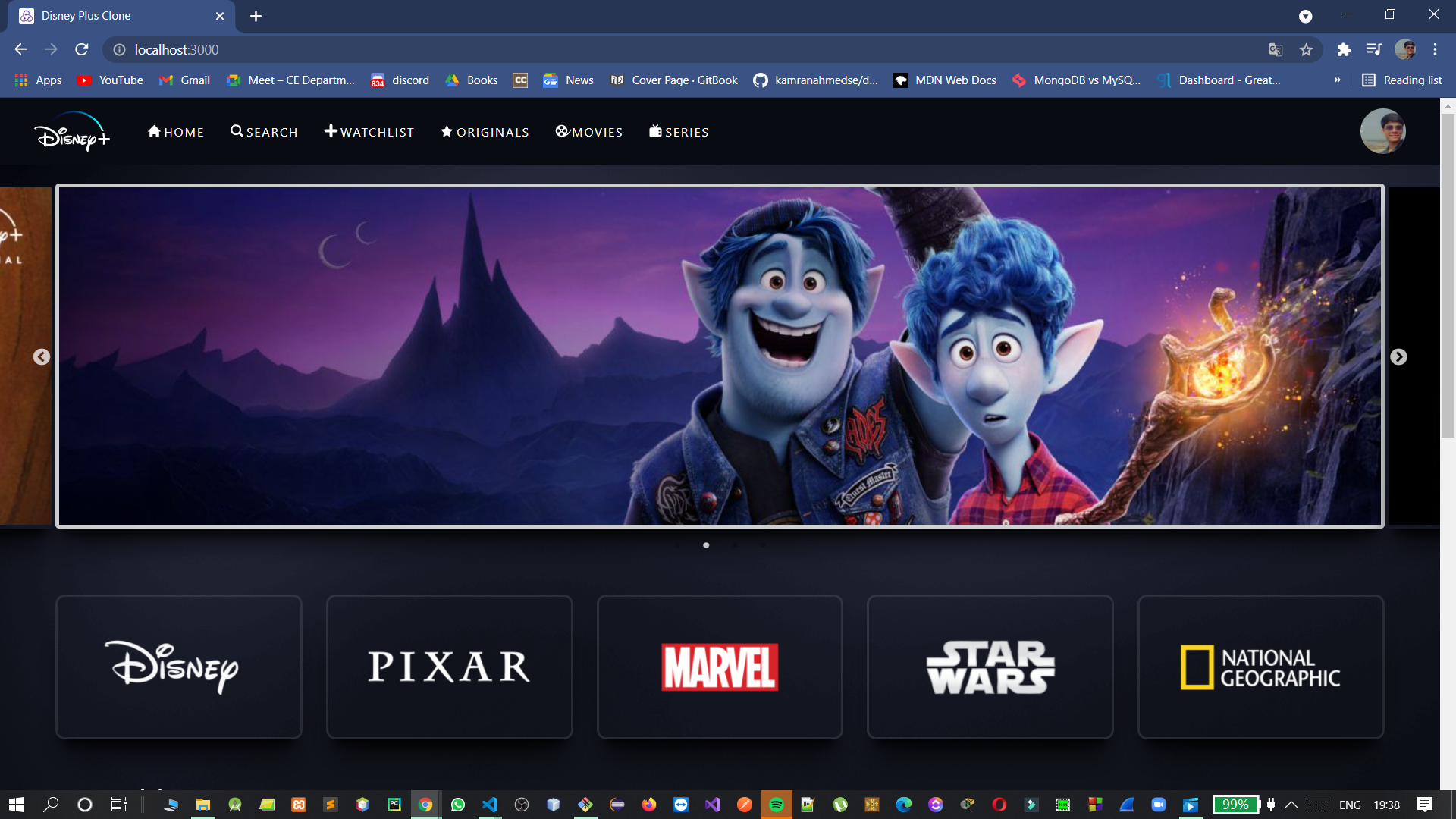Open the Meet – CE Department bookmark
The width and height of the screenshot is (1456, 819).
tap(290, 80)
